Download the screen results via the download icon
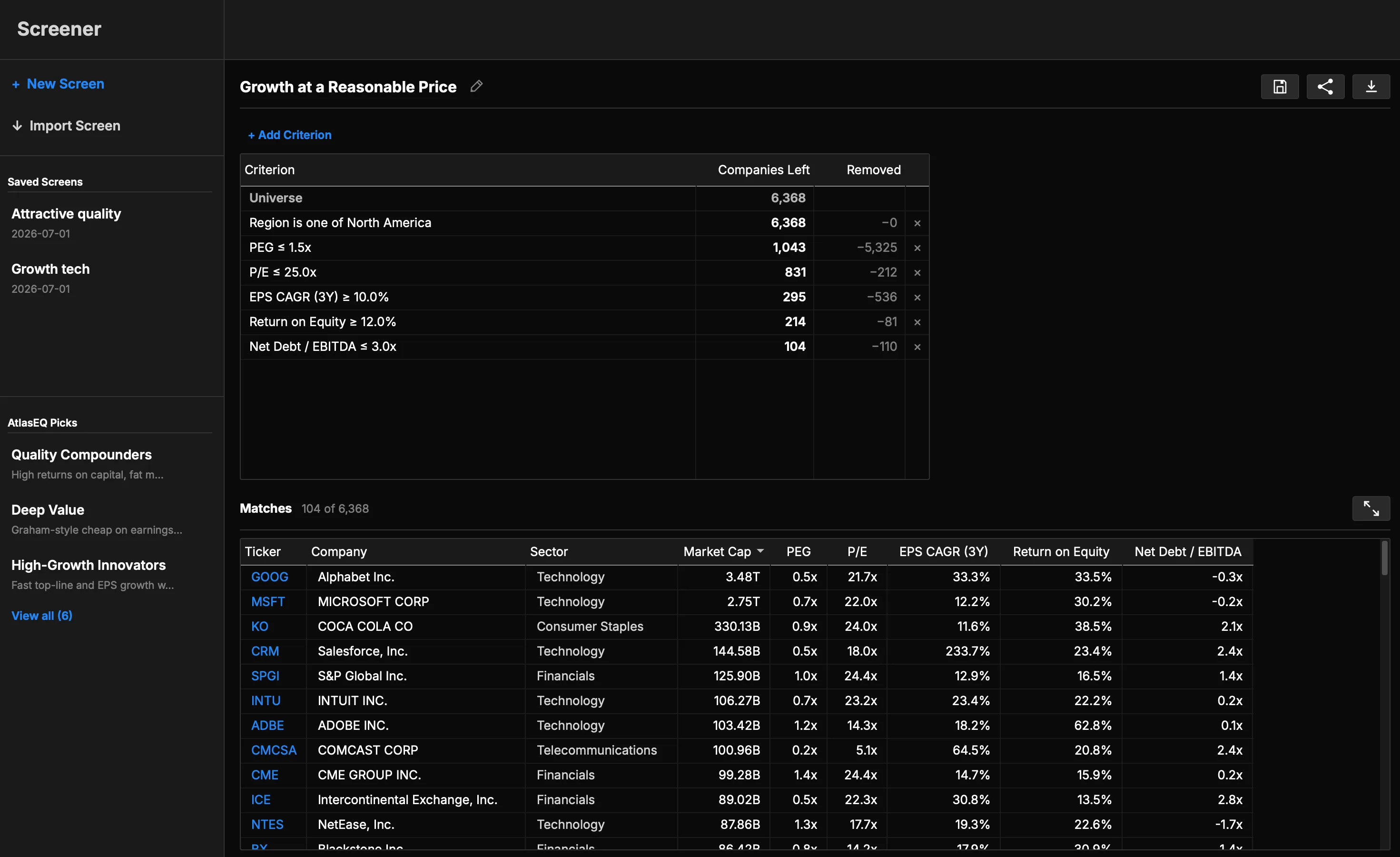Image resolution: width=1400 pixels, height=857 pixels. (x=1371, y=87)
